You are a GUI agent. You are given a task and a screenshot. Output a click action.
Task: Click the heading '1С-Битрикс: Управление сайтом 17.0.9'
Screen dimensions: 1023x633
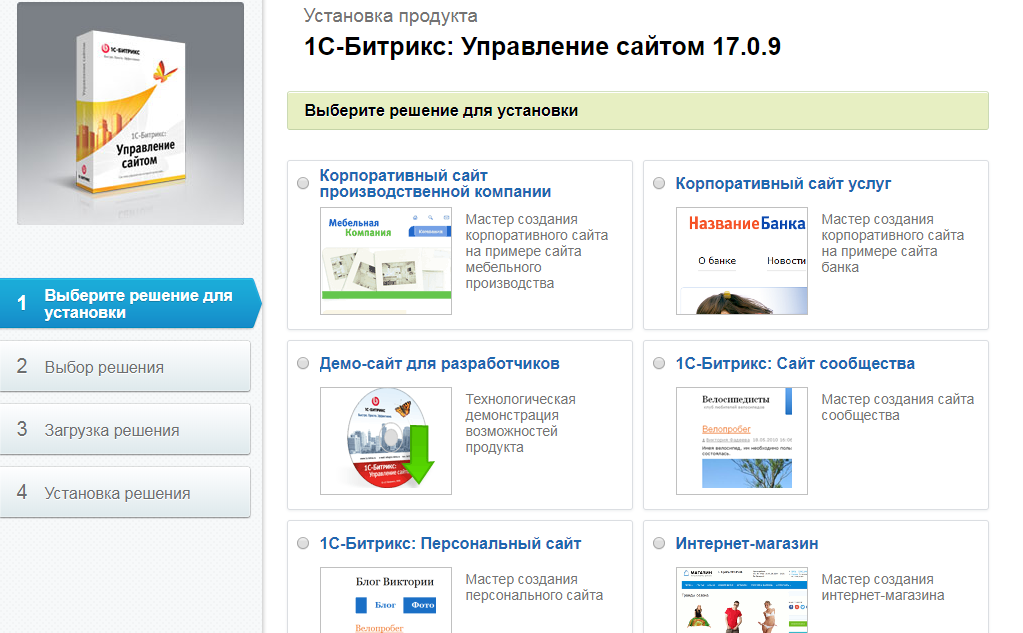[542, 47]
